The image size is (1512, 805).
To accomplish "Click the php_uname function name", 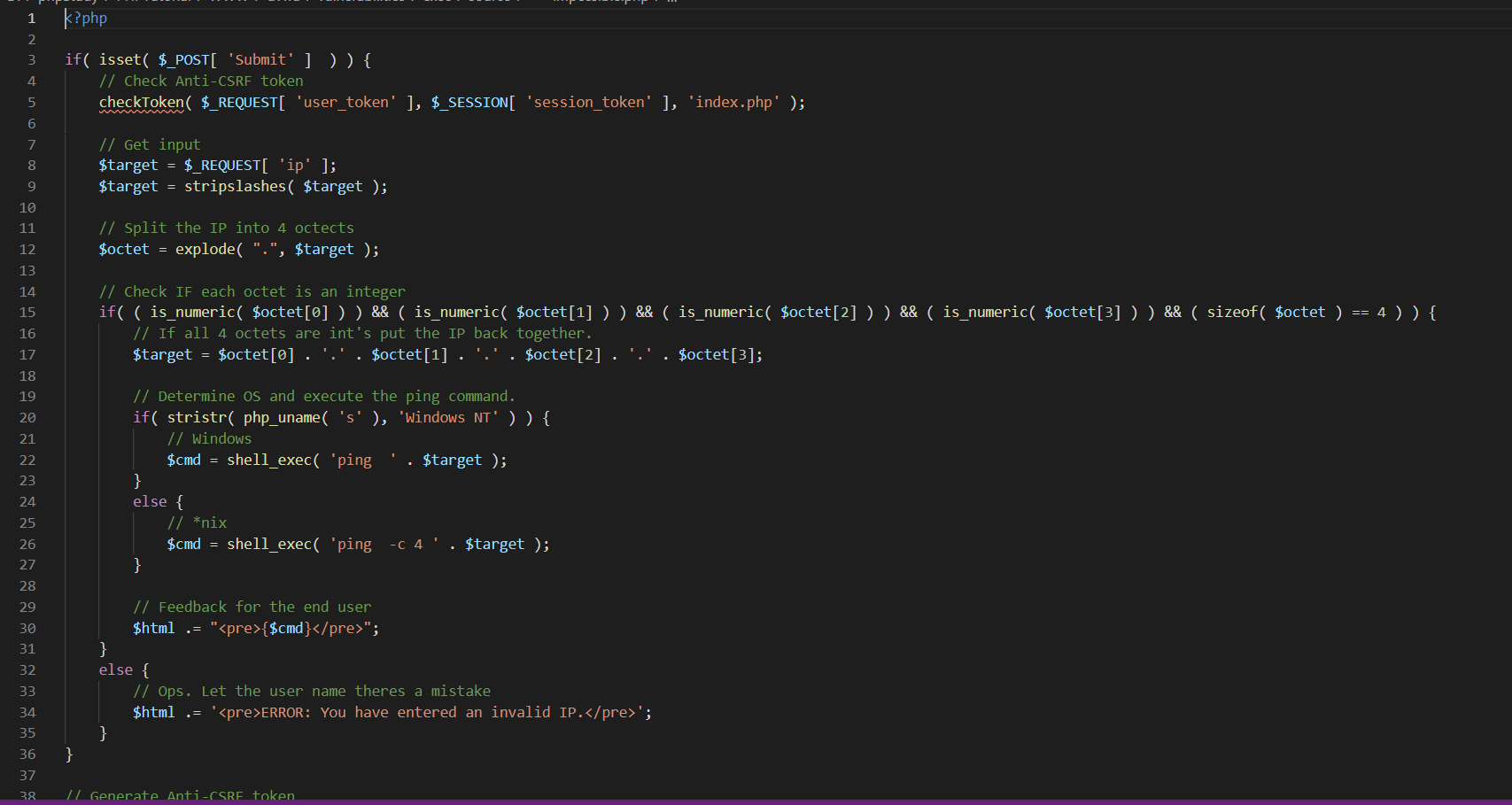I will point(281,418).
